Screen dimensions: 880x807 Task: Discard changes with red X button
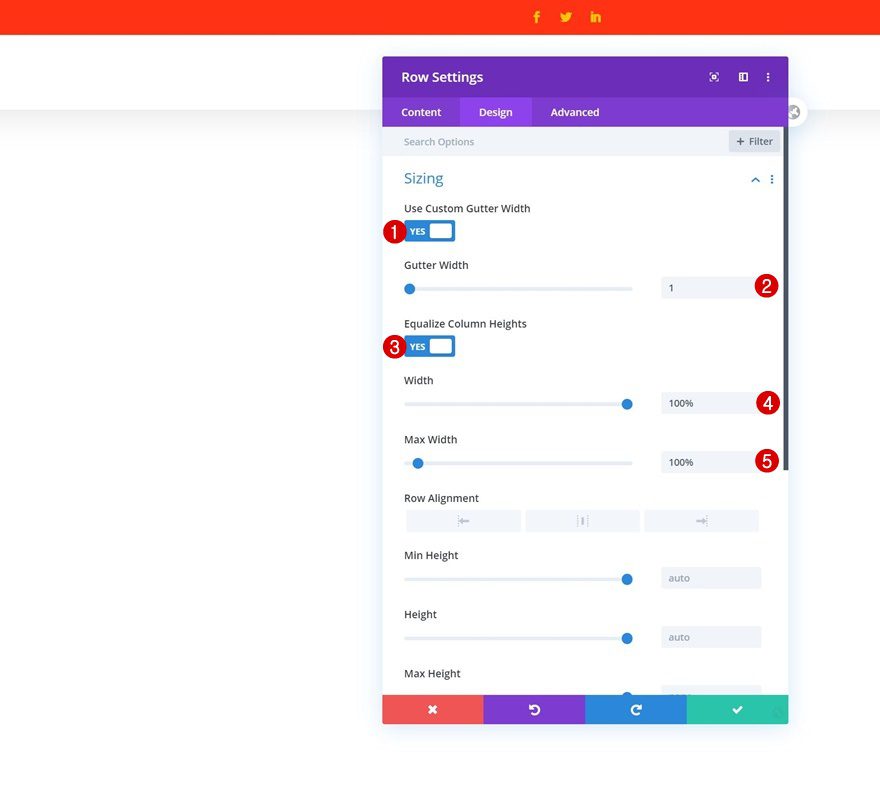[433, 709]
